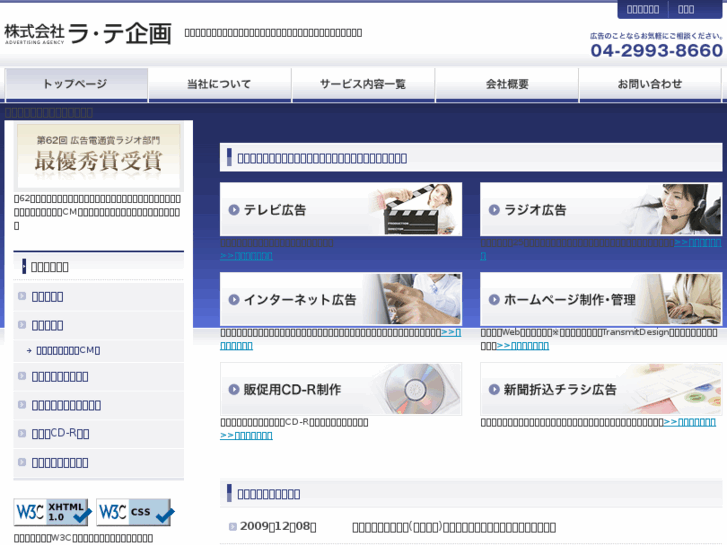
Task: Follow the details link under インターネット広告
Action: pos(451,332)
